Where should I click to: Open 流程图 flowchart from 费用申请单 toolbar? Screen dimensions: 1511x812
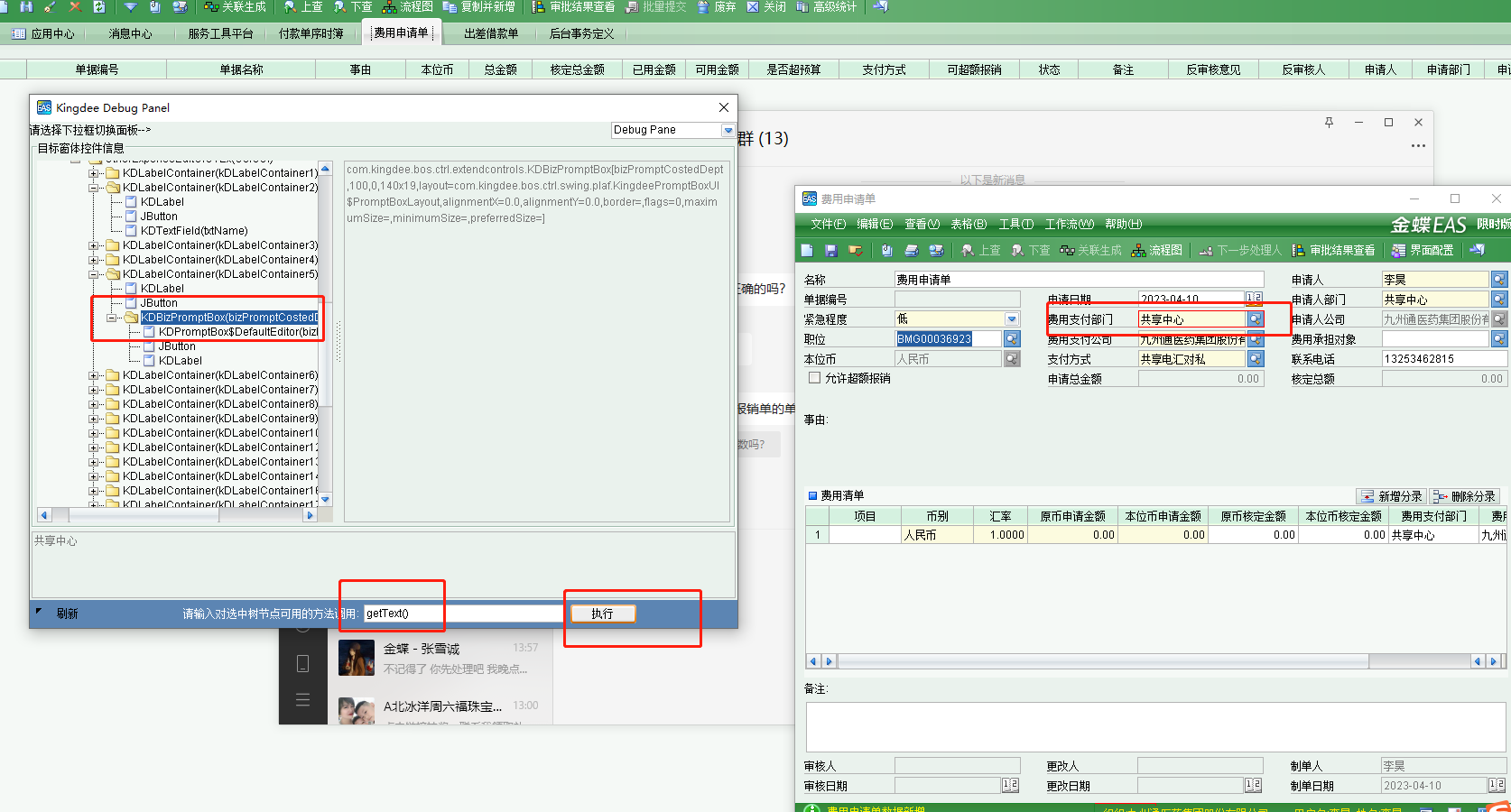click(1157, 250)
